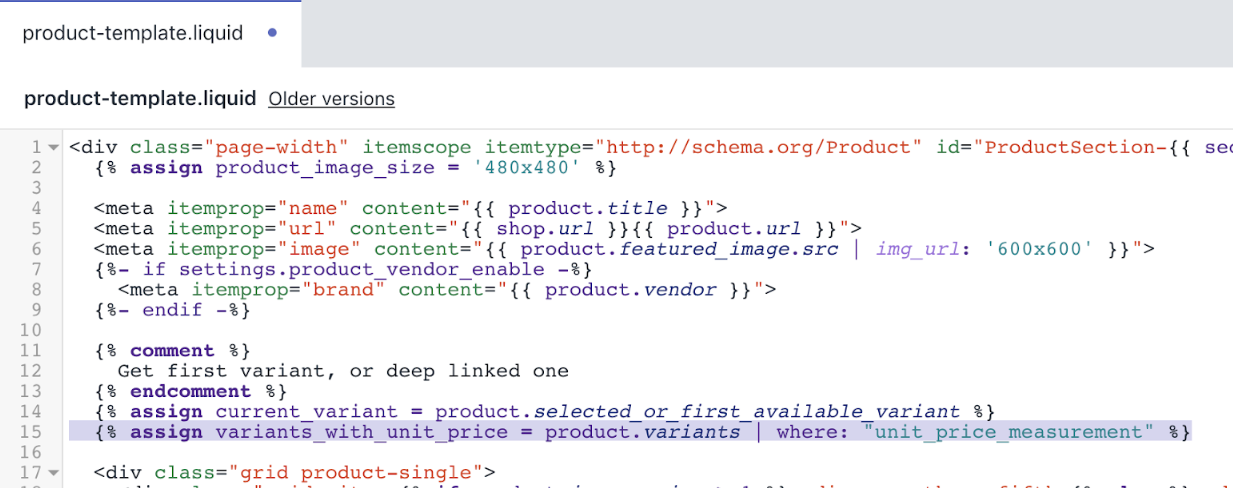Switch to the product-template.liquid tab
Image resolution: width=1233 pixels, height=488 pixels.
coord(132,33)
